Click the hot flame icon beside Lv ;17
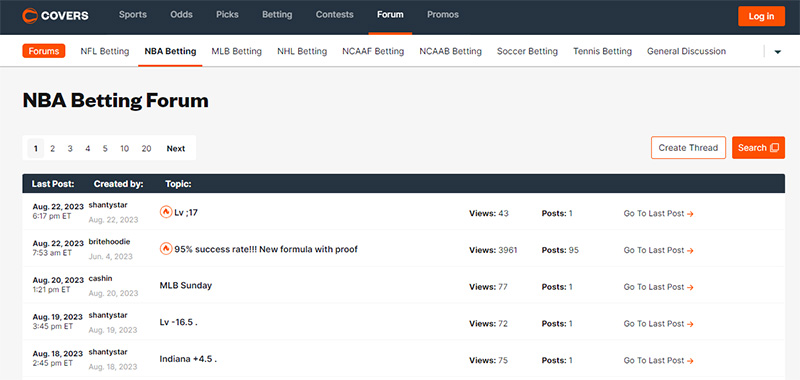 click(165, 212)
